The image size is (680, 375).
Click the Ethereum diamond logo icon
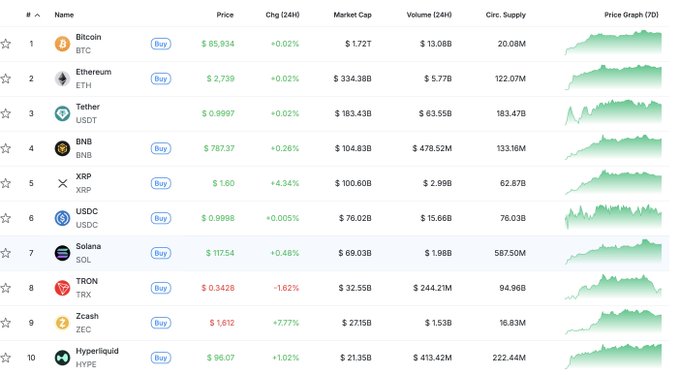click(62, 79)
